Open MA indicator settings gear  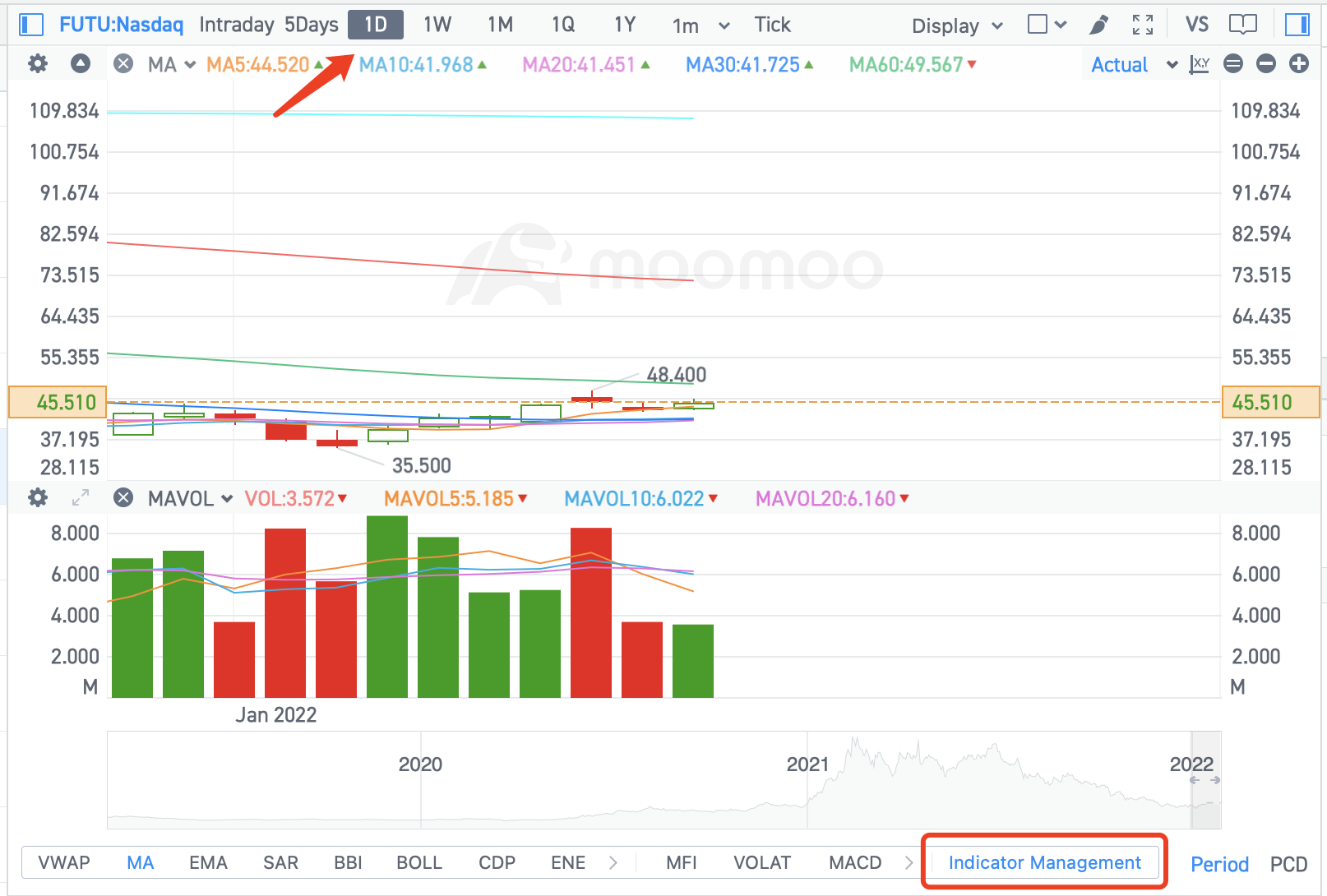tap(38, 63)
